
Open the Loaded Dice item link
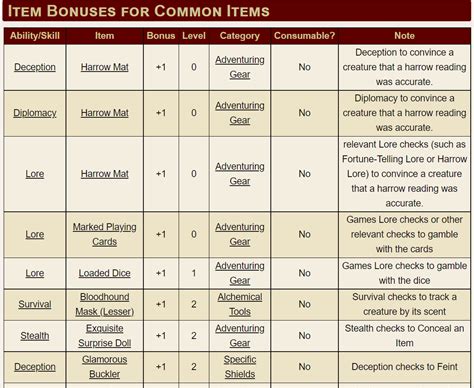tap(104, 273)
